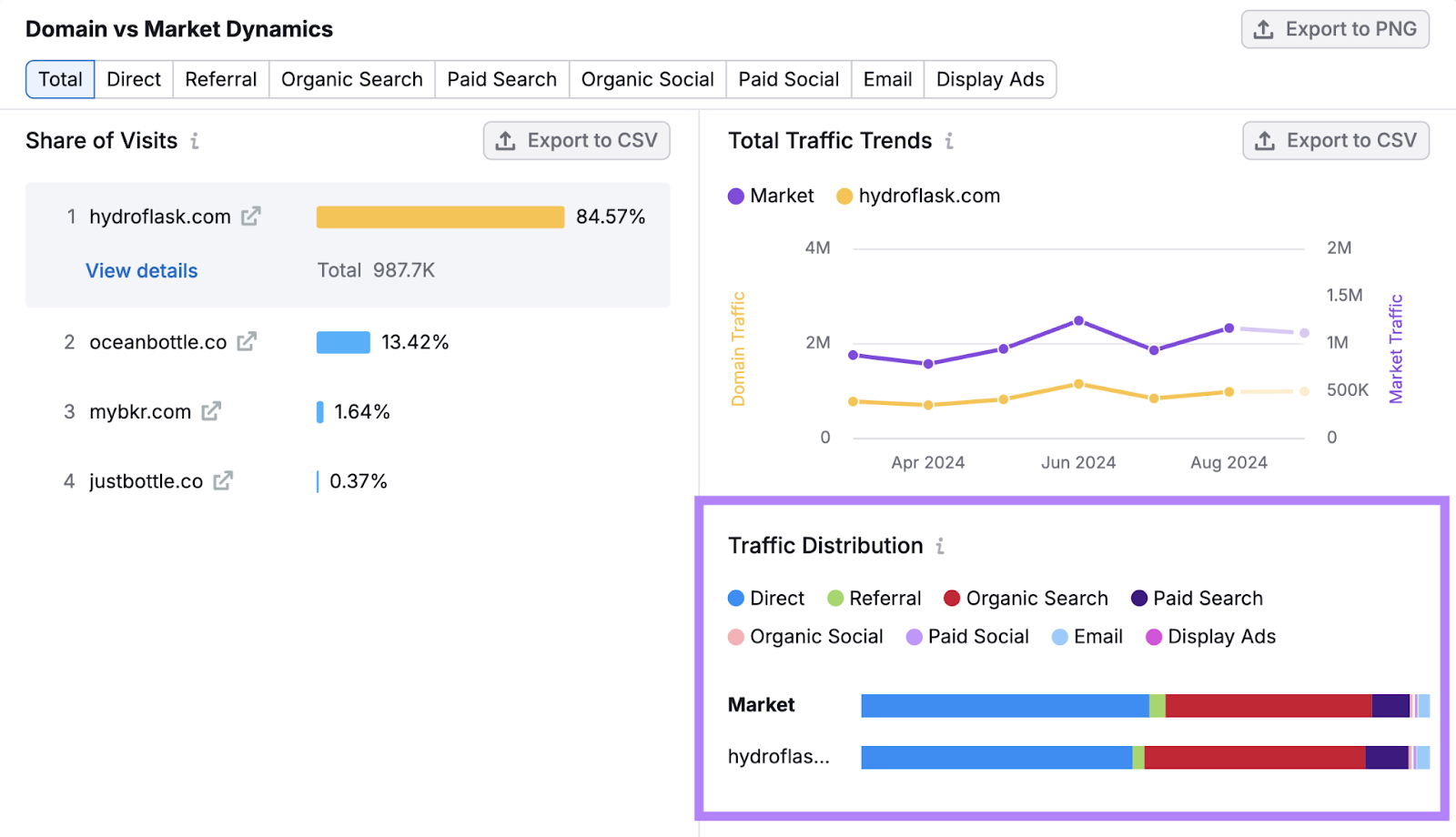1456x837 pixels.
Task: Open hydroflask.com external link icon
Action: point(251,217)
